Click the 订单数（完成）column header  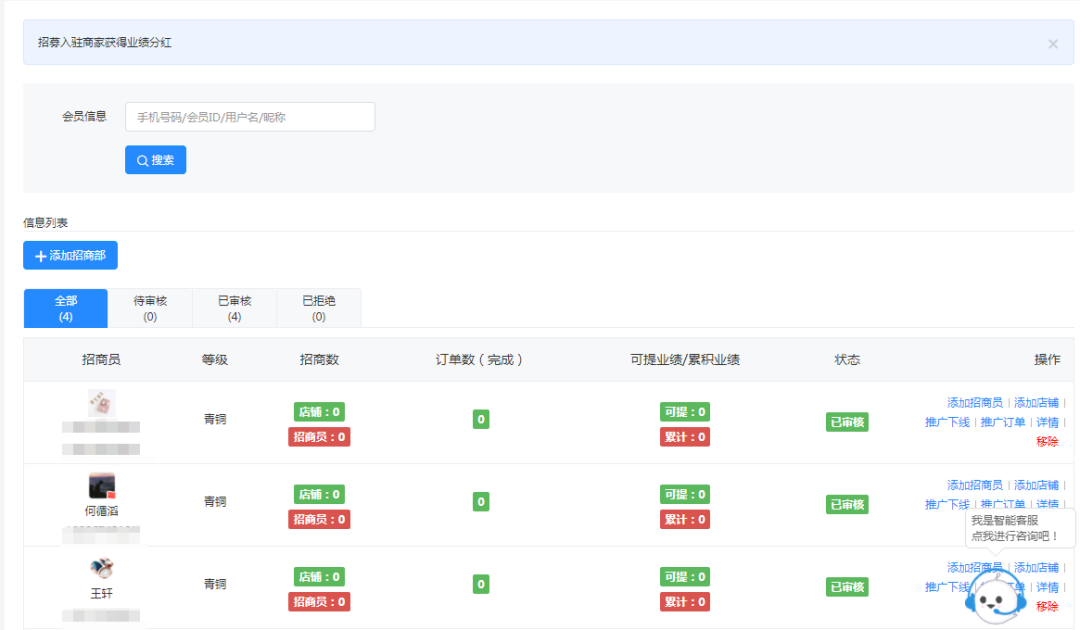click(x=479, y=359)
